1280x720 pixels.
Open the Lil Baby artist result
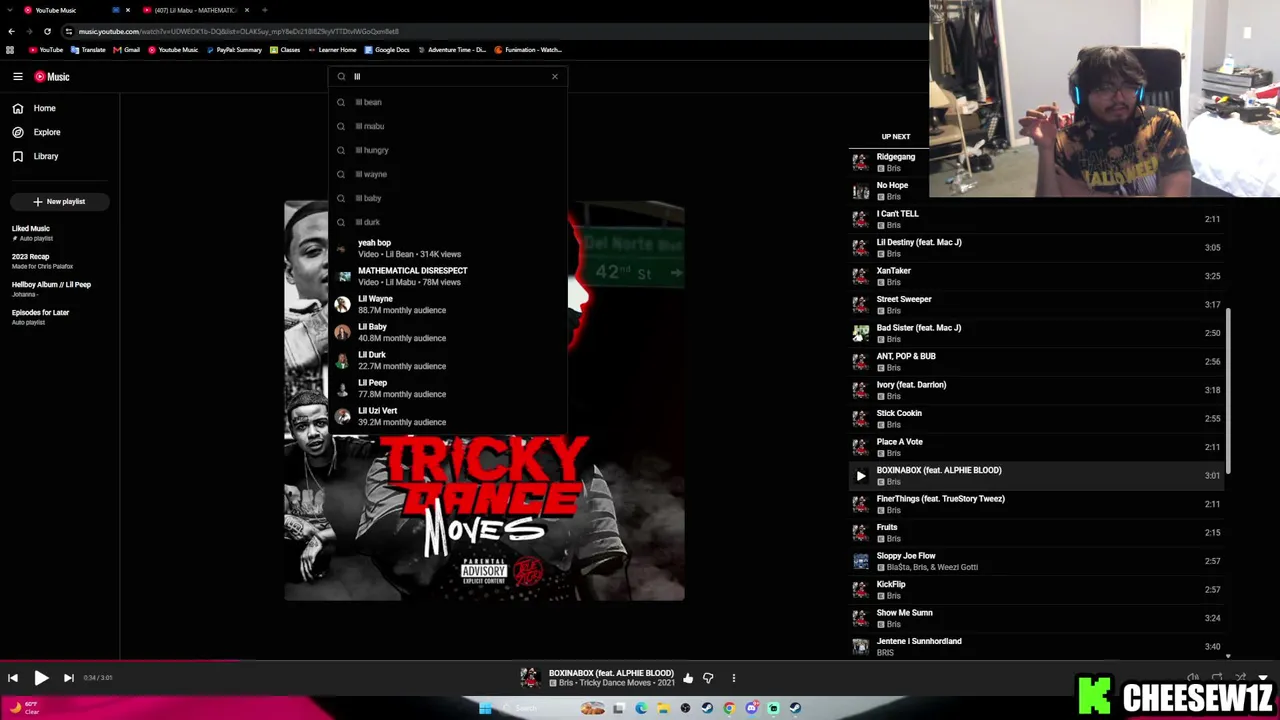pos(448,332)
